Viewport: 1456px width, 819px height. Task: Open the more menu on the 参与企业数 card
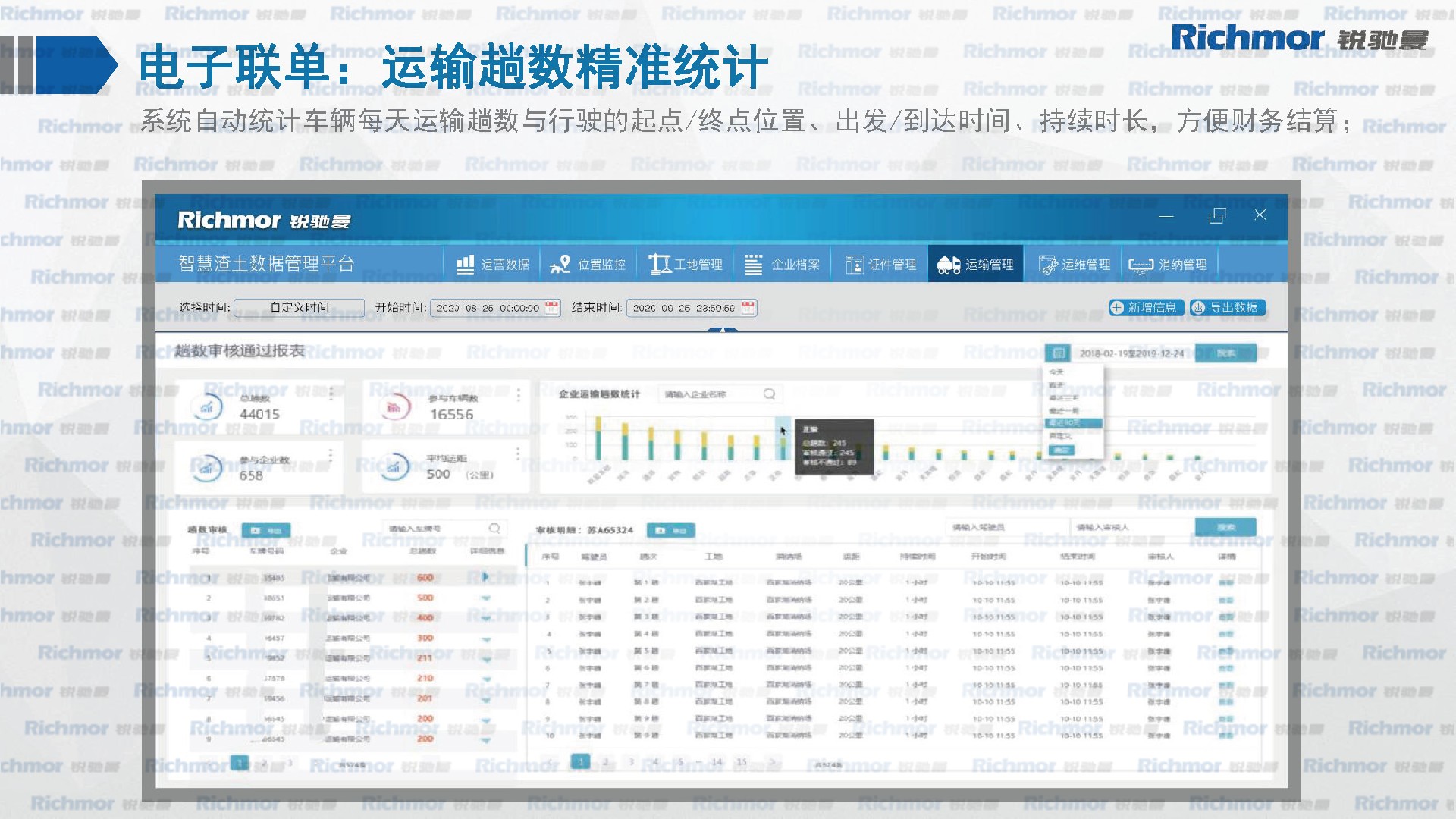(x=331, y=454)
